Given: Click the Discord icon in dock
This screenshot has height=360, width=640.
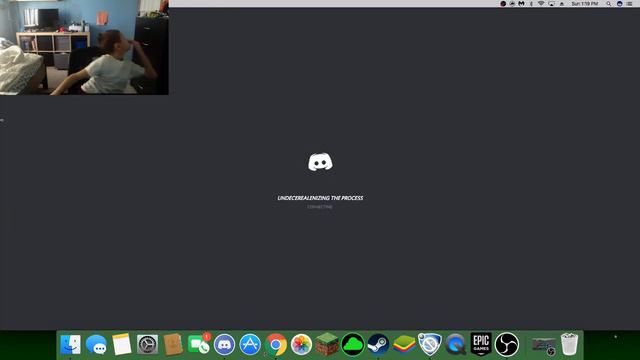Looking at the screenshot, I should 224,344.
